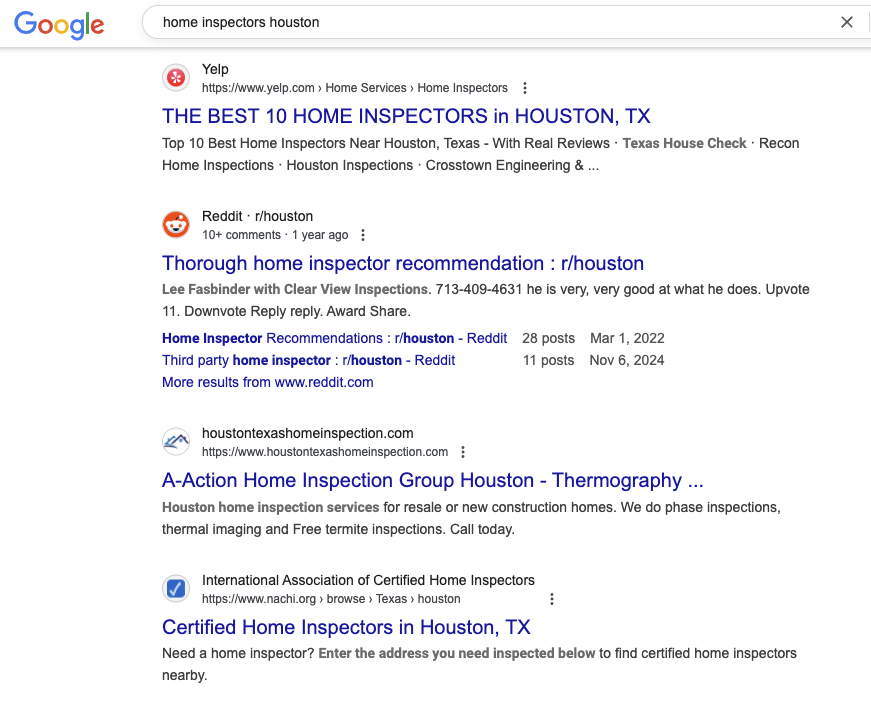
Task: Open 'Third party home inspector : r/houston' sublink
Action: point(308,360)
